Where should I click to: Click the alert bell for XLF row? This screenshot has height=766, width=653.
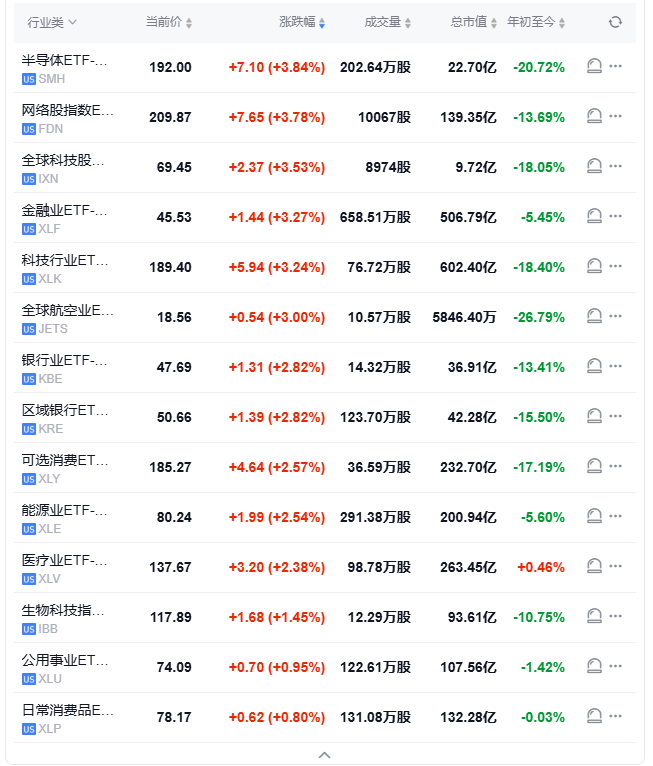[x=594, y=217]
